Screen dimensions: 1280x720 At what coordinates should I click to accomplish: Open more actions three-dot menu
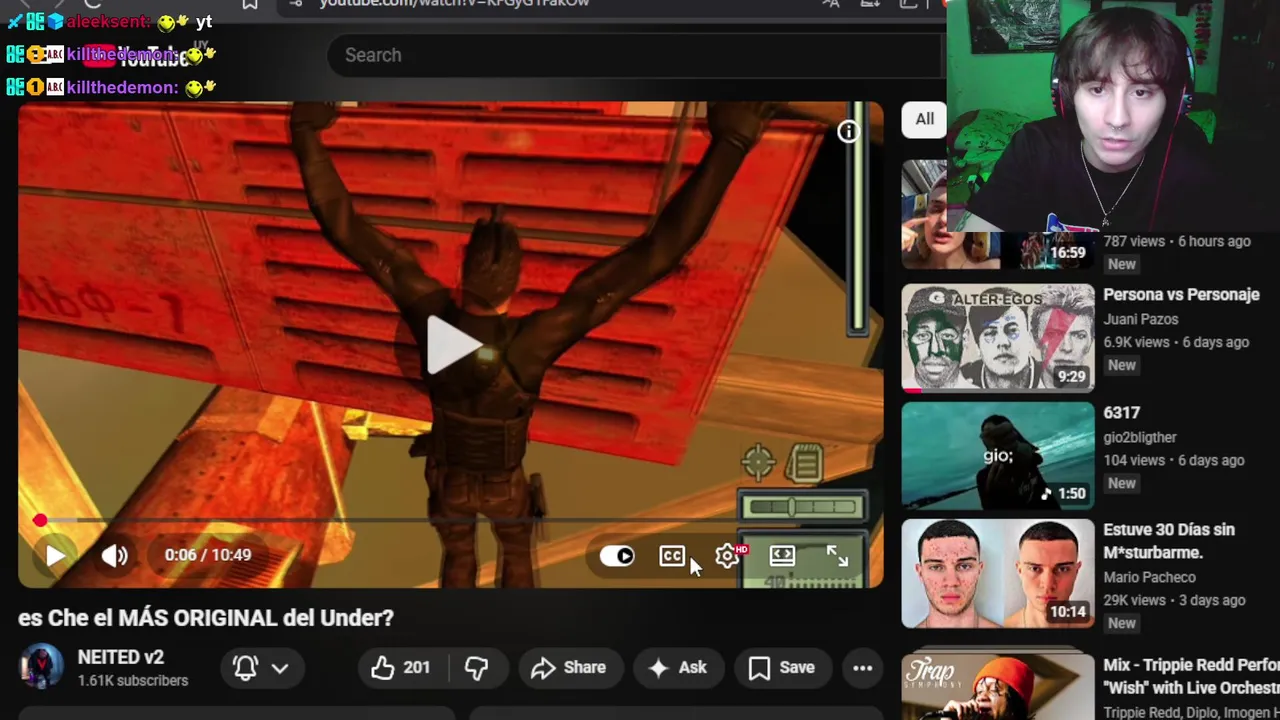(863, 668)
